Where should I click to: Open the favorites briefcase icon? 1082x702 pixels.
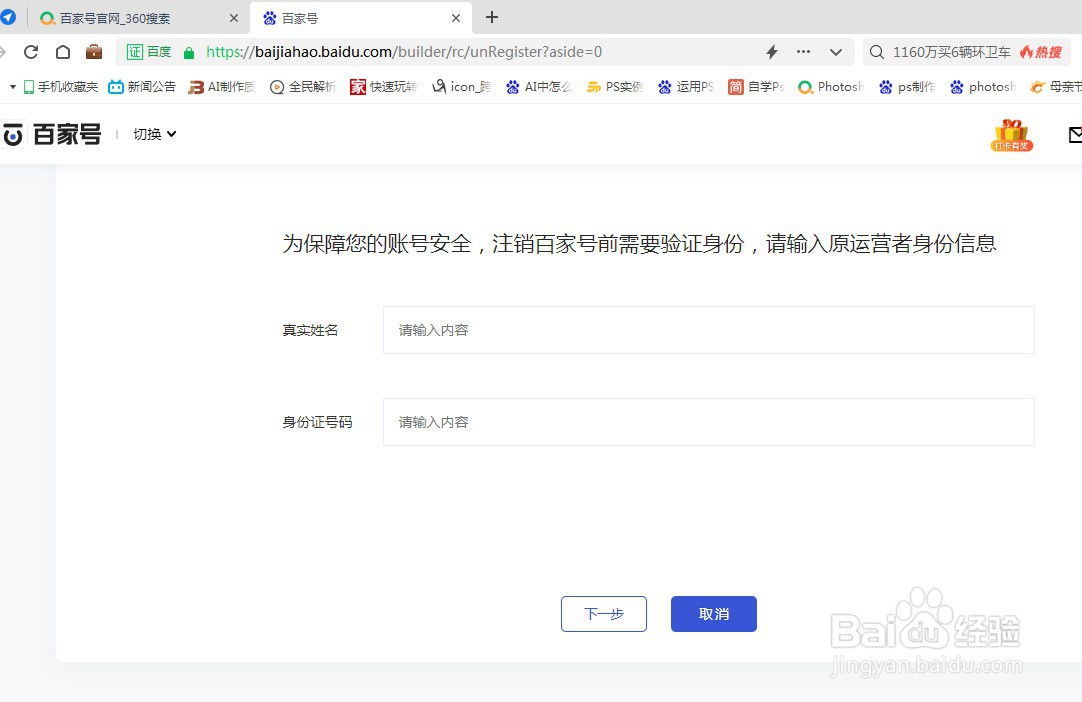point(94,51)
